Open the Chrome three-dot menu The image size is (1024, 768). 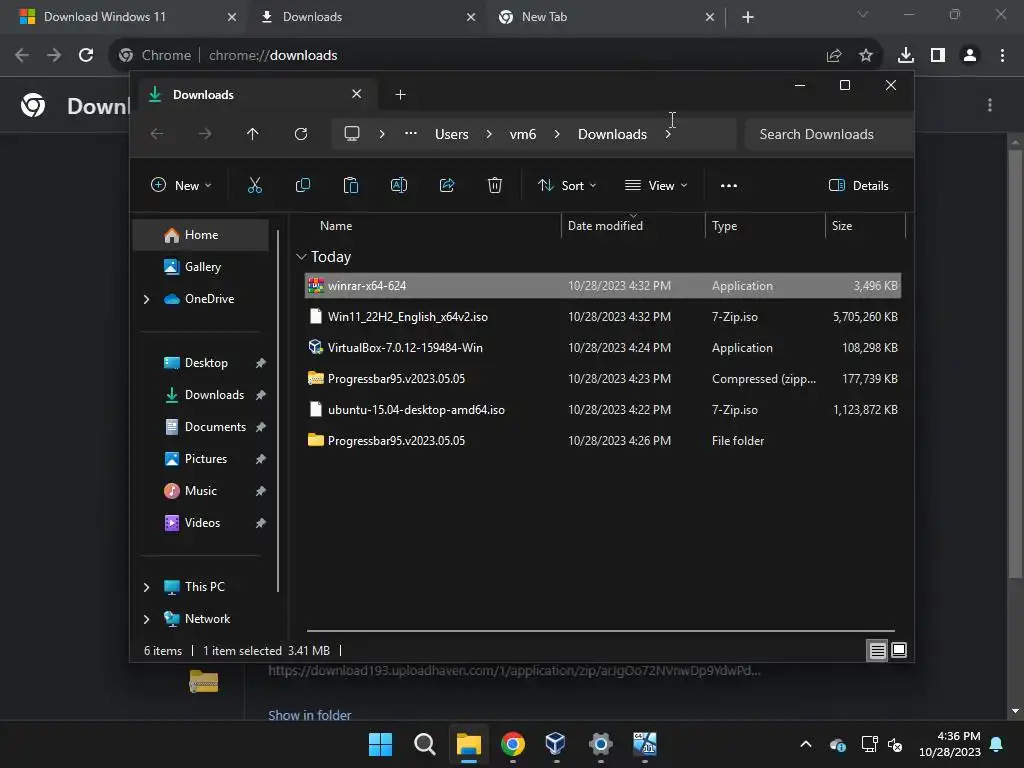1002,55
